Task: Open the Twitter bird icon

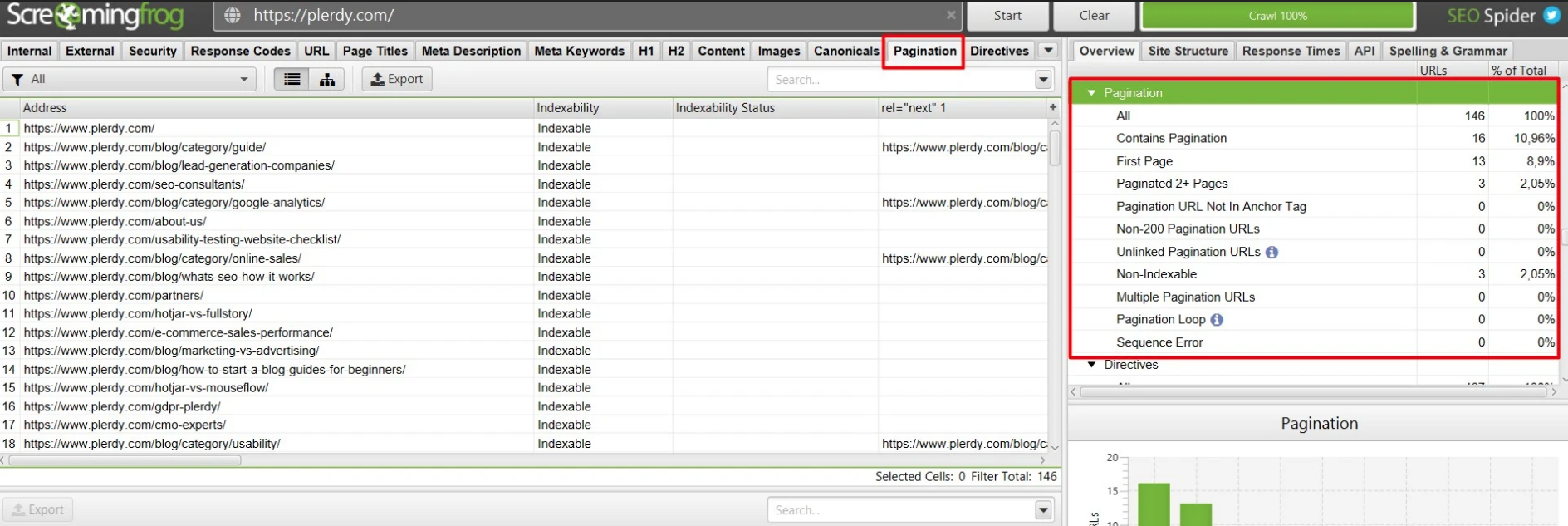Action: (x=1551, y=15)
